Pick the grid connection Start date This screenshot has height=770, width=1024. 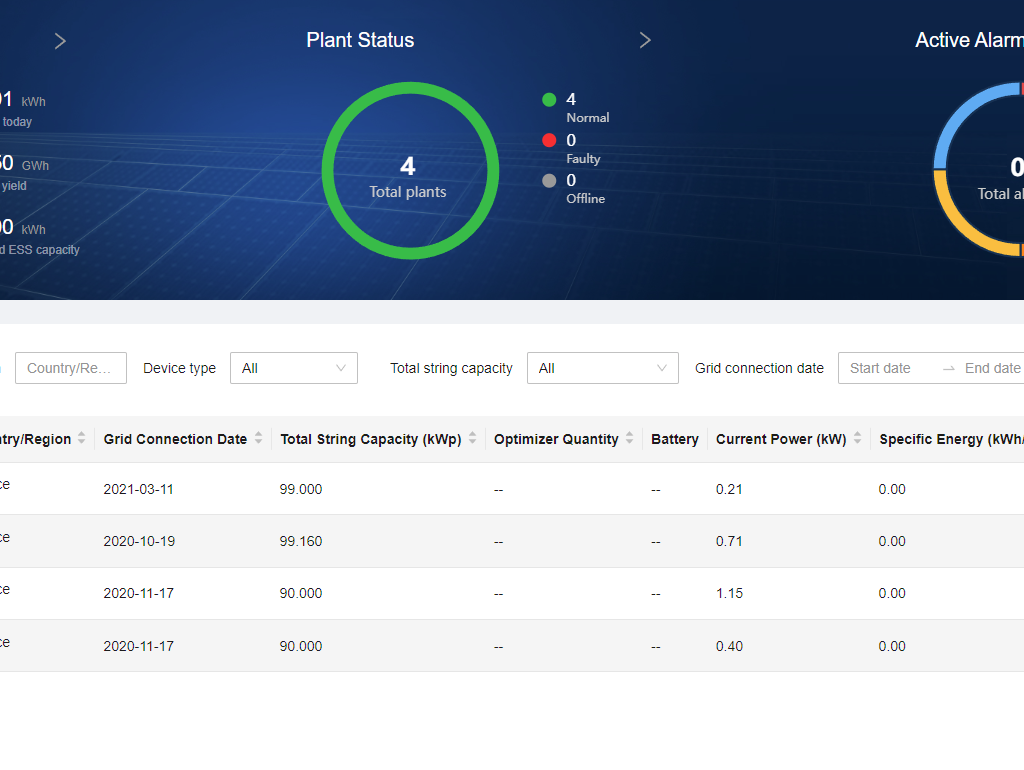(880, 368)
